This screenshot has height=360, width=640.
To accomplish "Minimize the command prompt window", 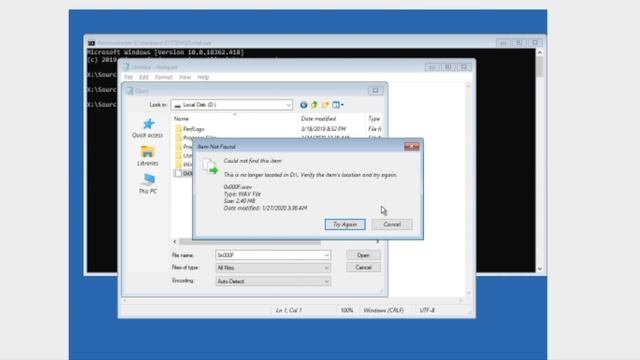I will coord(503,43).
